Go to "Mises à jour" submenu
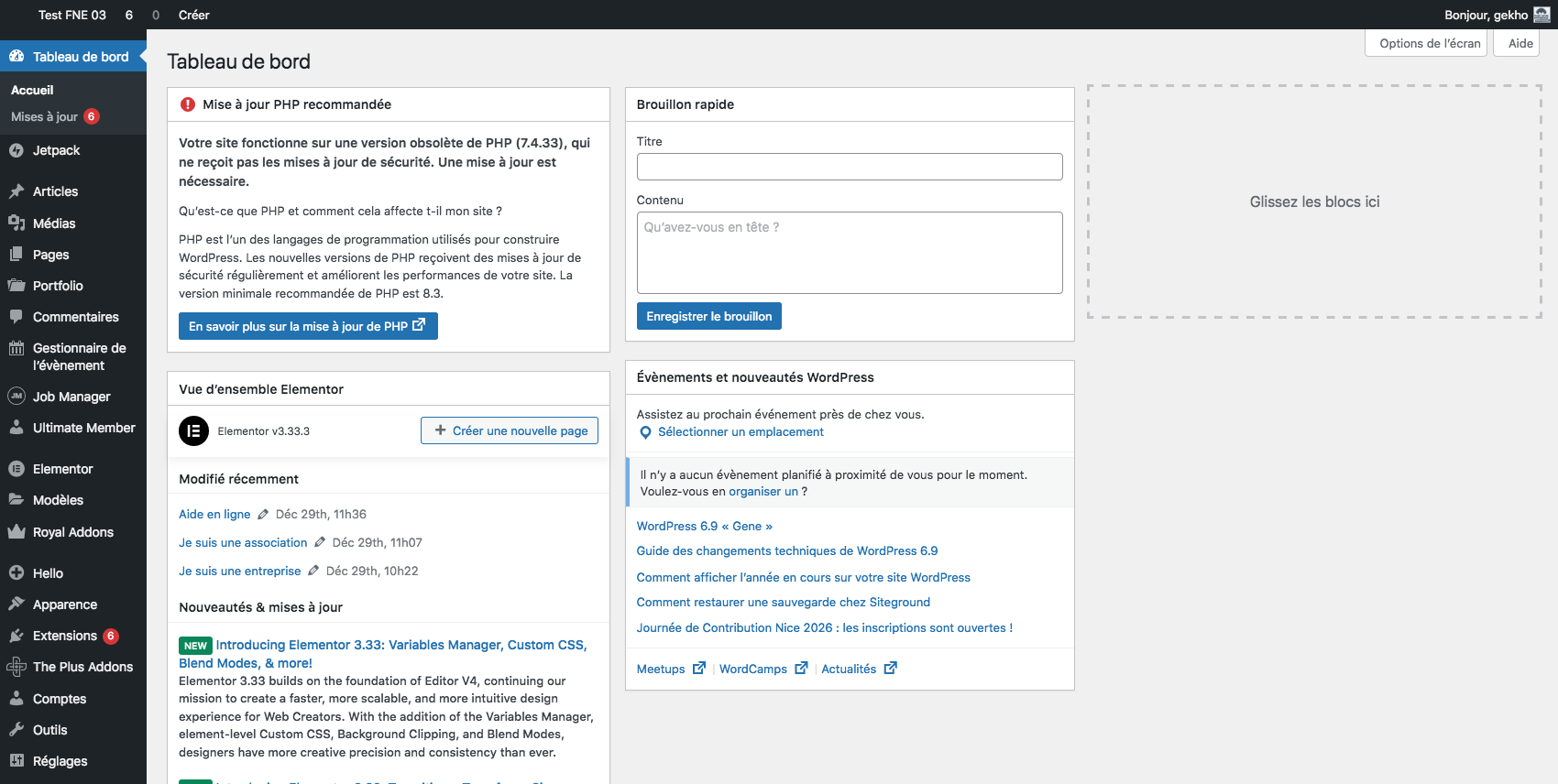The width and height of the screenshot is (1558, 784). (44, 117)
